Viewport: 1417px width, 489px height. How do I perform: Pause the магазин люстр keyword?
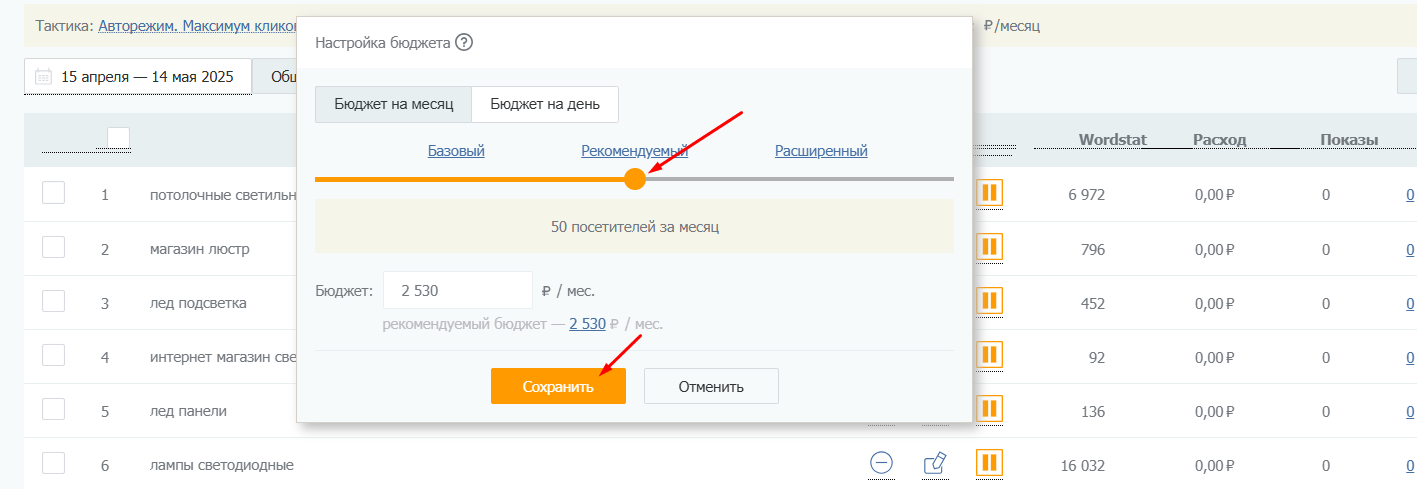[x=989, y=247]
